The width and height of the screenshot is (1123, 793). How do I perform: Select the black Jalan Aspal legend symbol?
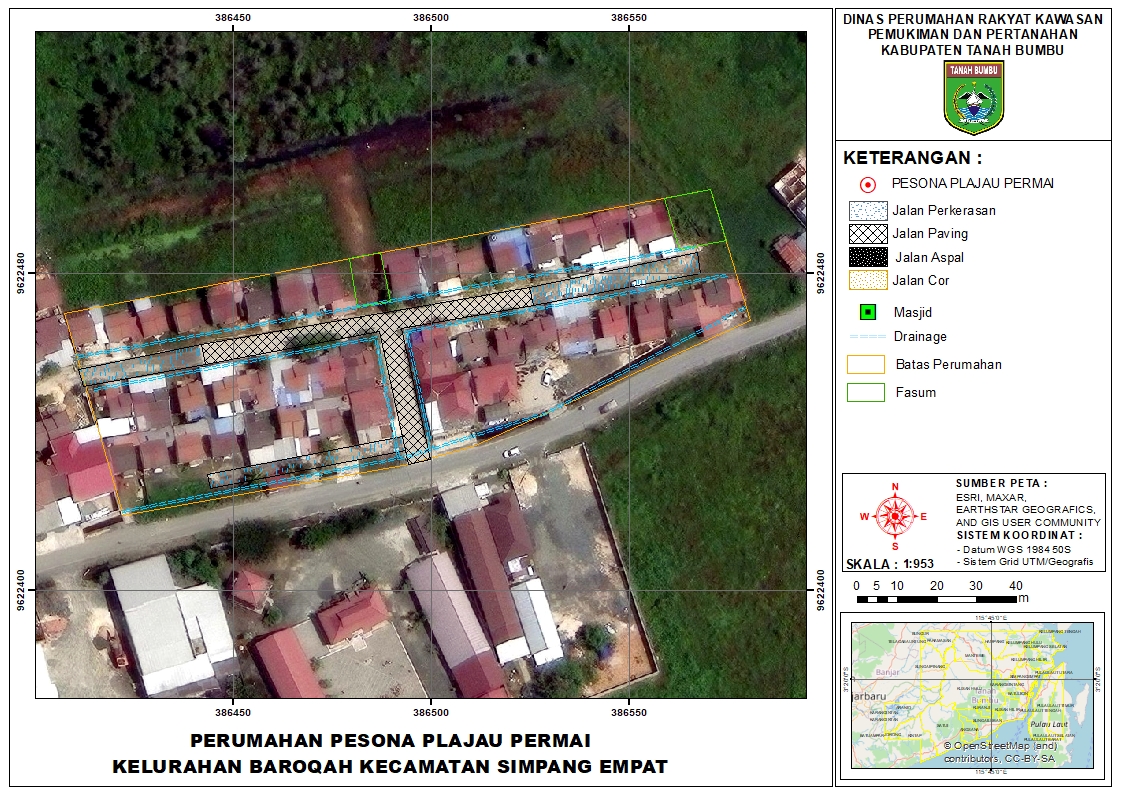pyautogui.click(x=867, y=257)
